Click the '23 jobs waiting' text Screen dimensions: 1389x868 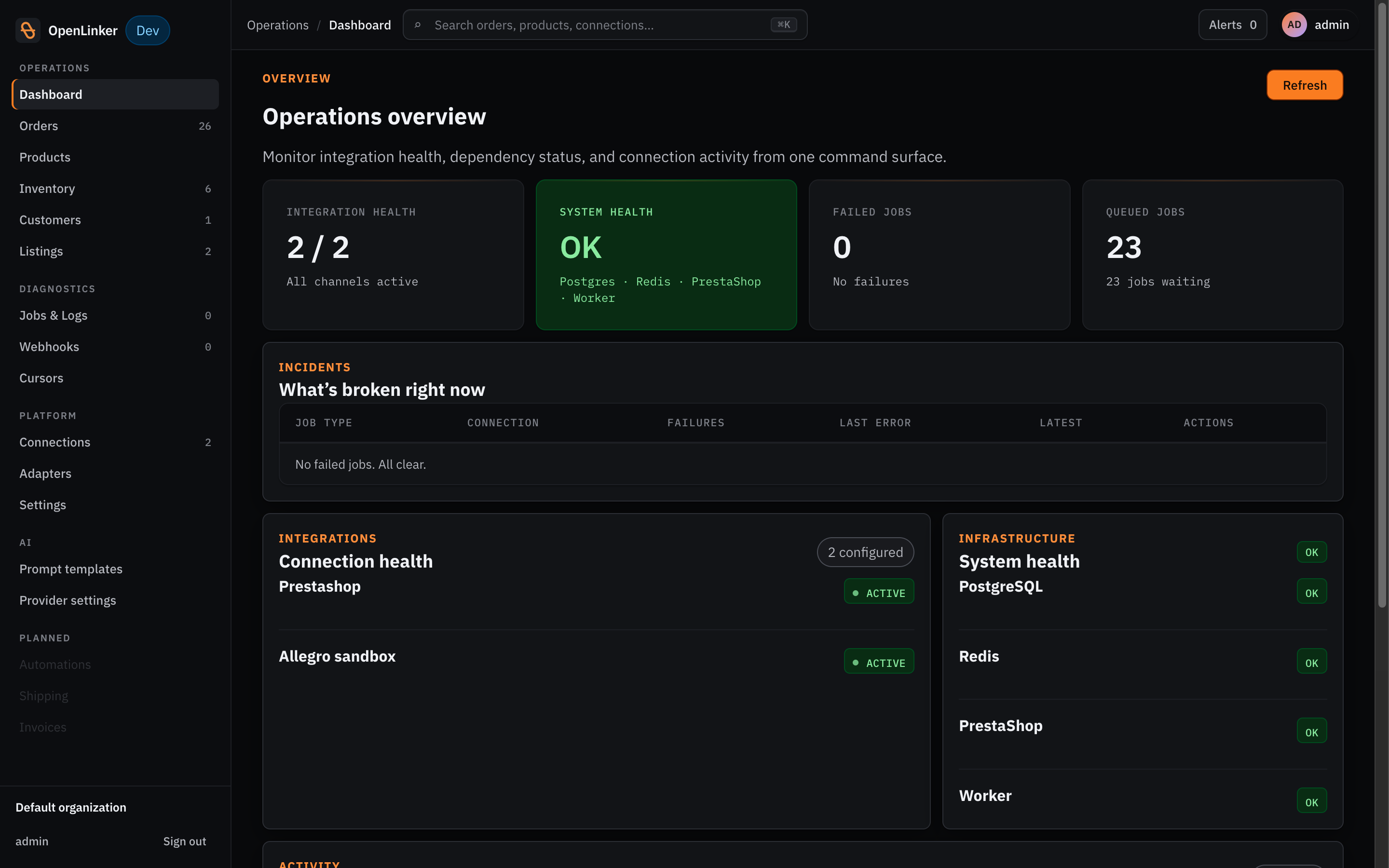coord(1157,282)
